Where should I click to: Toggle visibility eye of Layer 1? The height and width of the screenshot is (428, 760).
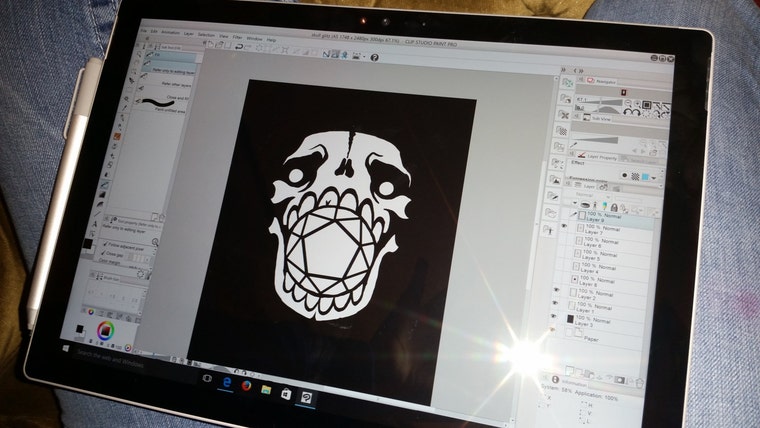(x=555, y=303)
